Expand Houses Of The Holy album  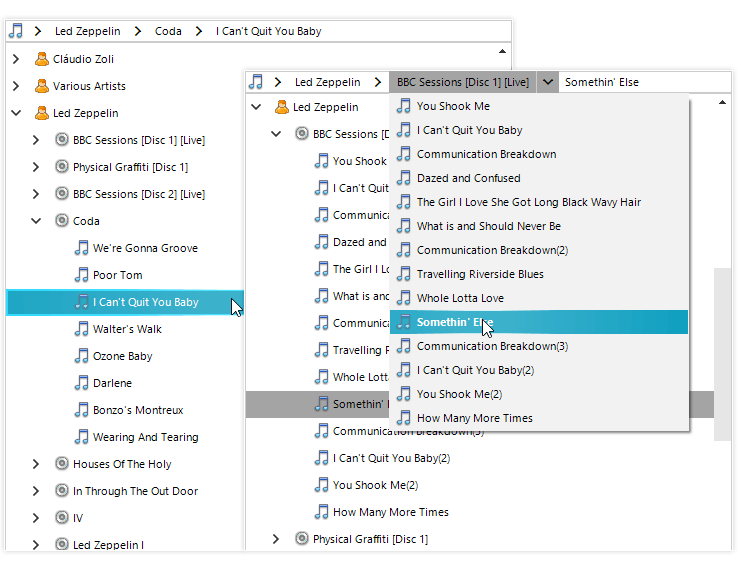(36, 463)
